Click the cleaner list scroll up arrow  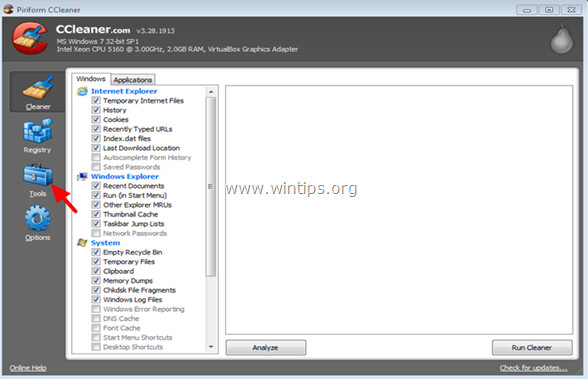click(211, 92)
